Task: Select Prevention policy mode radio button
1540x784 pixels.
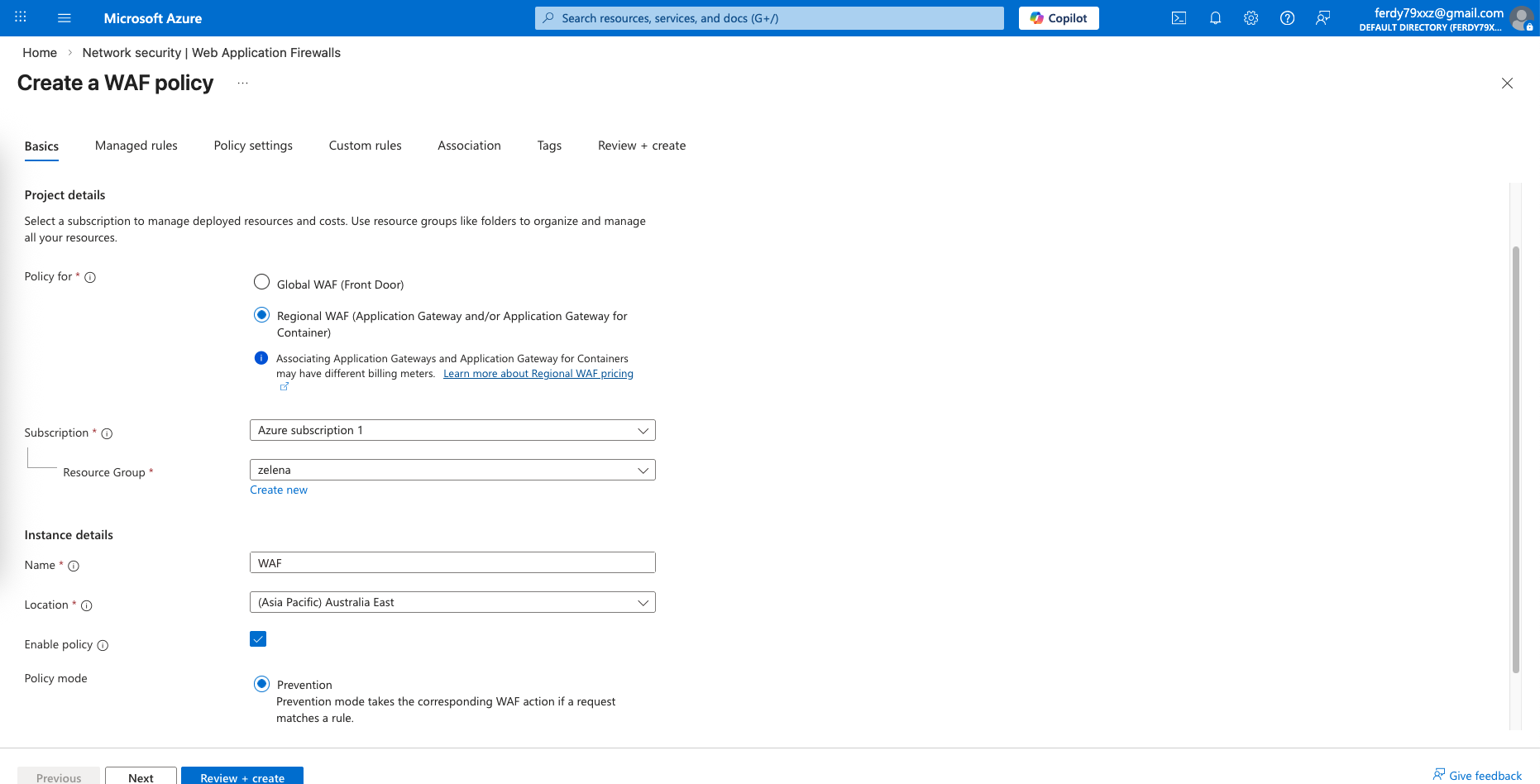Action: pos(261,684)
